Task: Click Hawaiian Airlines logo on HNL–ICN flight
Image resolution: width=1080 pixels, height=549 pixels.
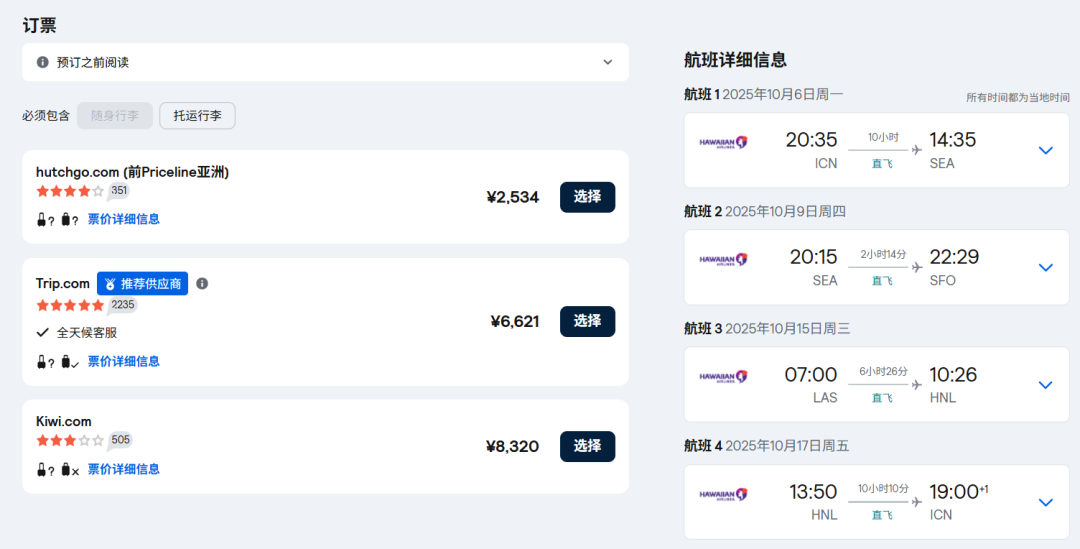Action: [x=723, y=495]
